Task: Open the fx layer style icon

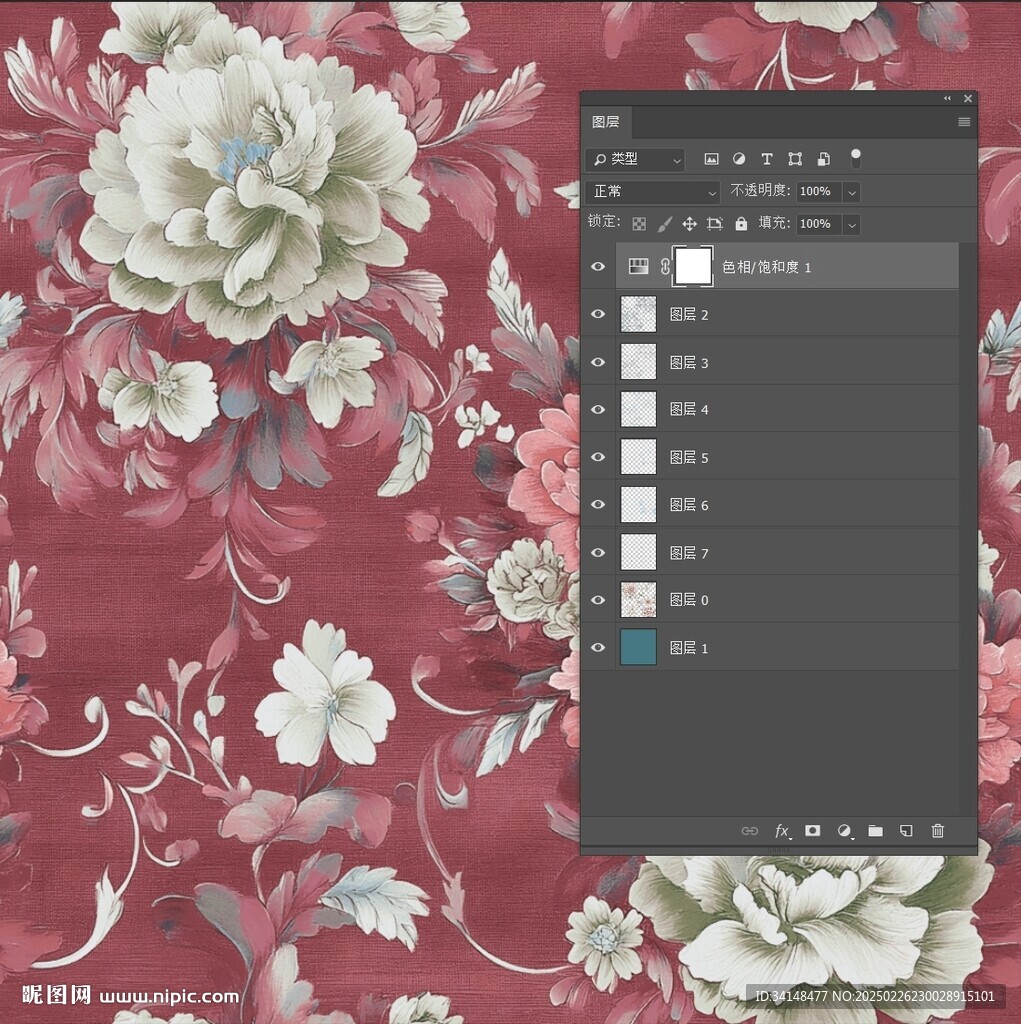Action: point(782,831)
